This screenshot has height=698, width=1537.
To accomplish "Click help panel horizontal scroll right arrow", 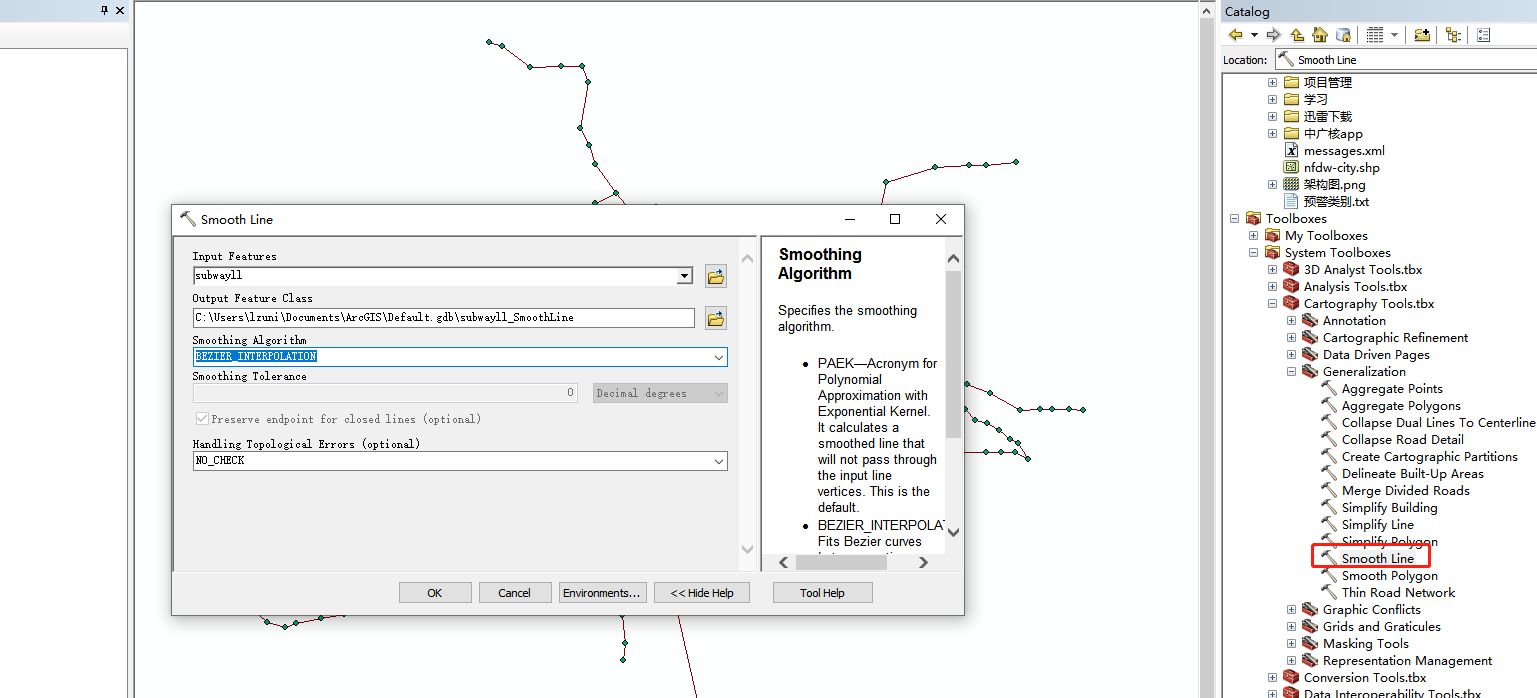I will point(923,562).
